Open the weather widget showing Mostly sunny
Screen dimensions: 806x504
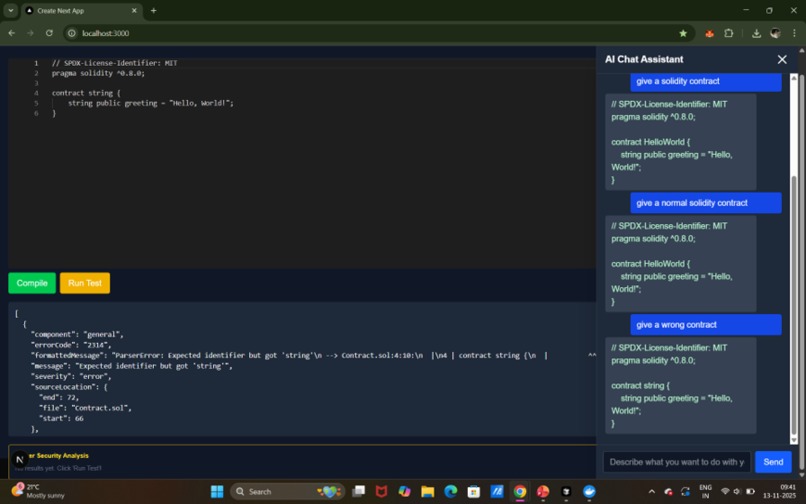[x=39, y=491]
